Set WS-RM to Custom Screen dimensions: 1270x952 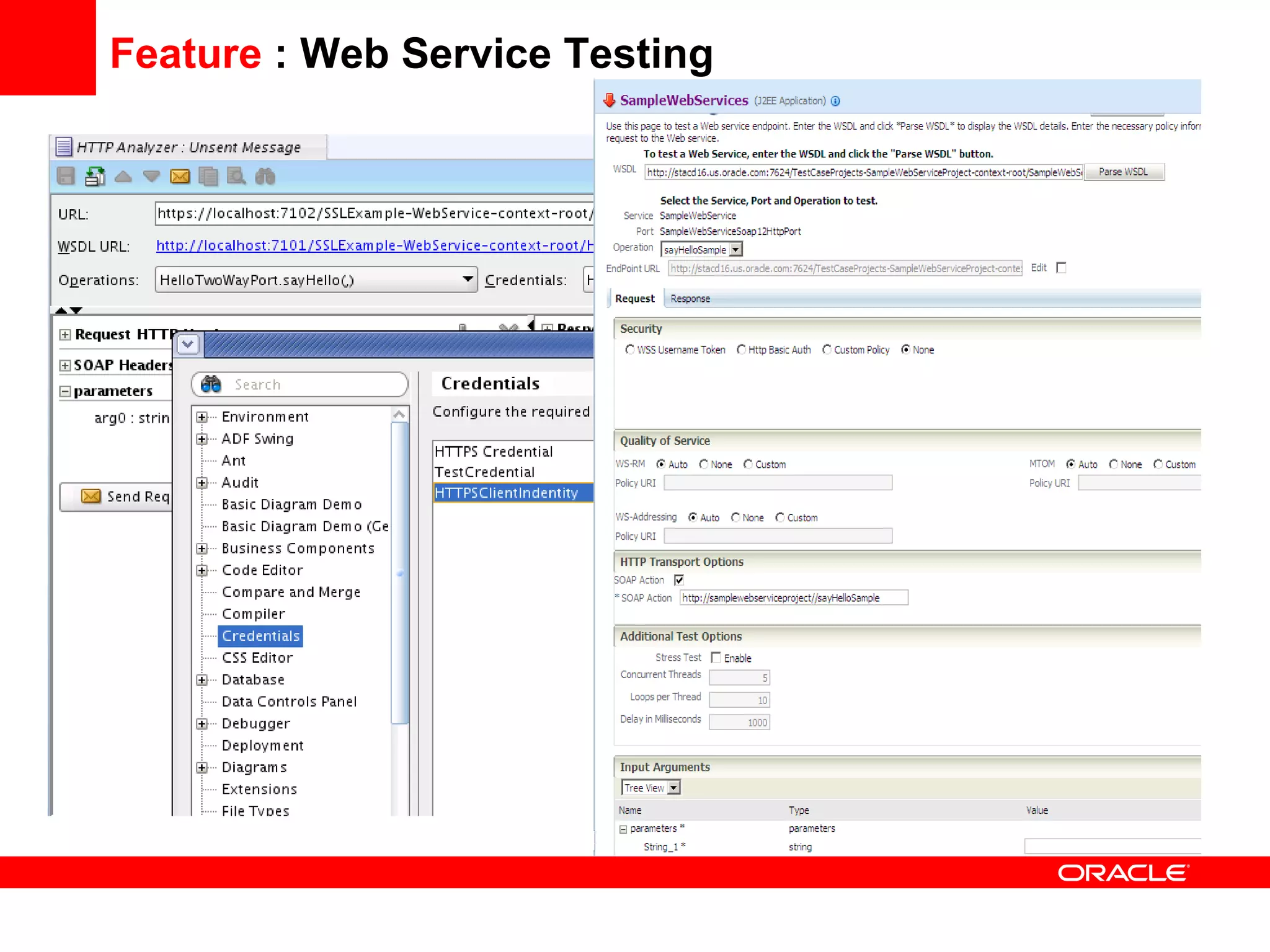[748, 464]
